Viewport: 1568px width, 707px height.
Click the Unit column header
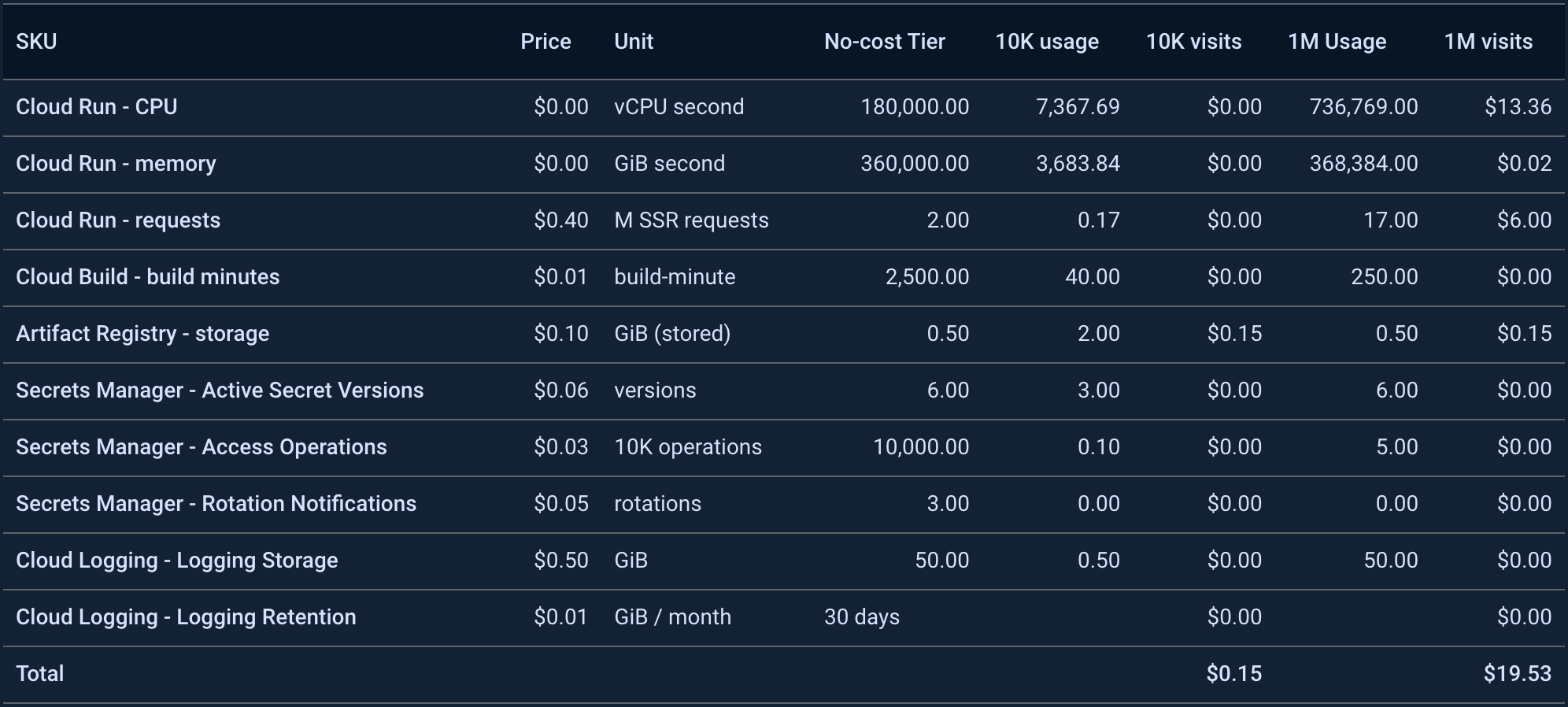pos(634,42)
